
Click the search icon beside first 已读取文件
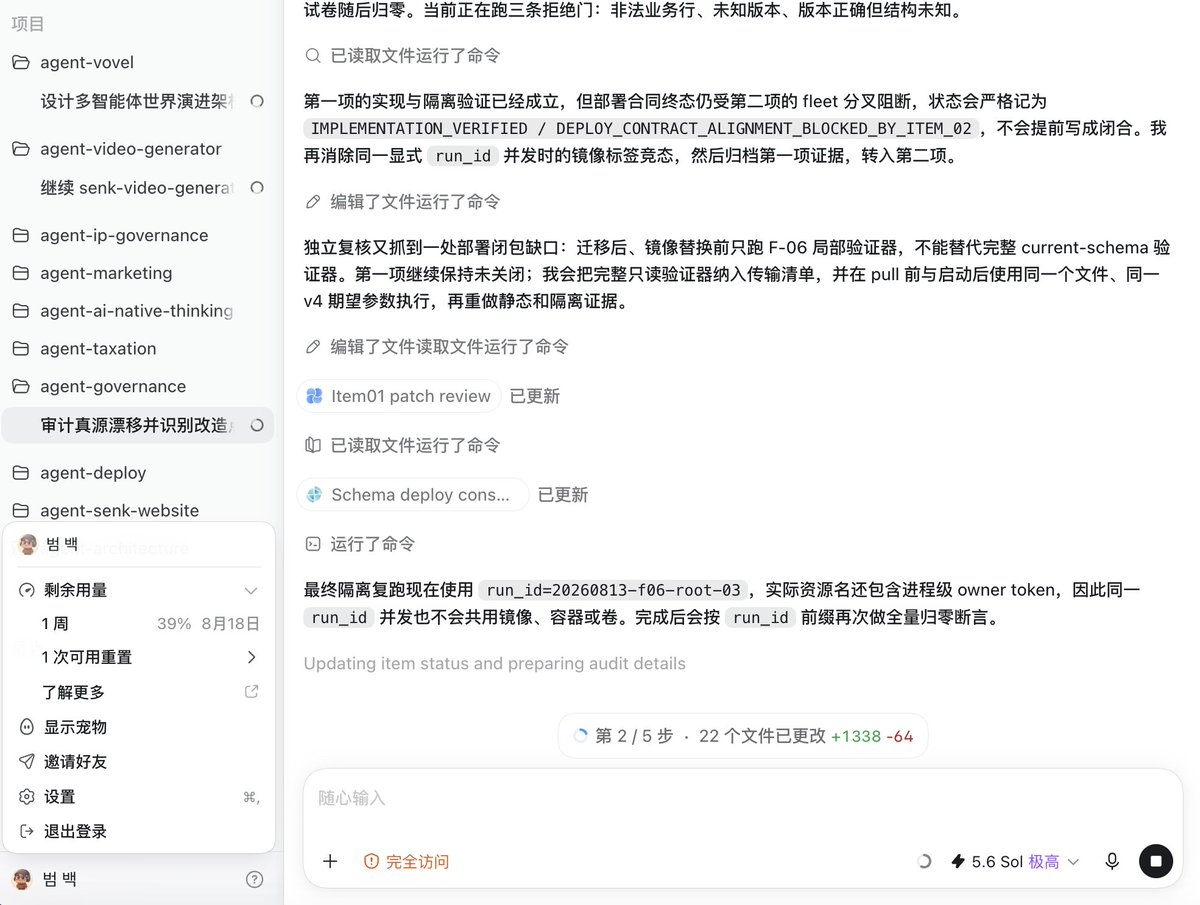tap(313, 56)
